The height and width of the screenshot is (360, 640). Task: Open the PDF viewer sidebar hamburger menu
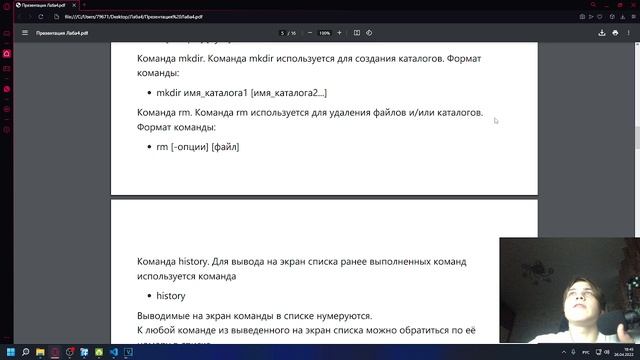click(x=25, y=33)
